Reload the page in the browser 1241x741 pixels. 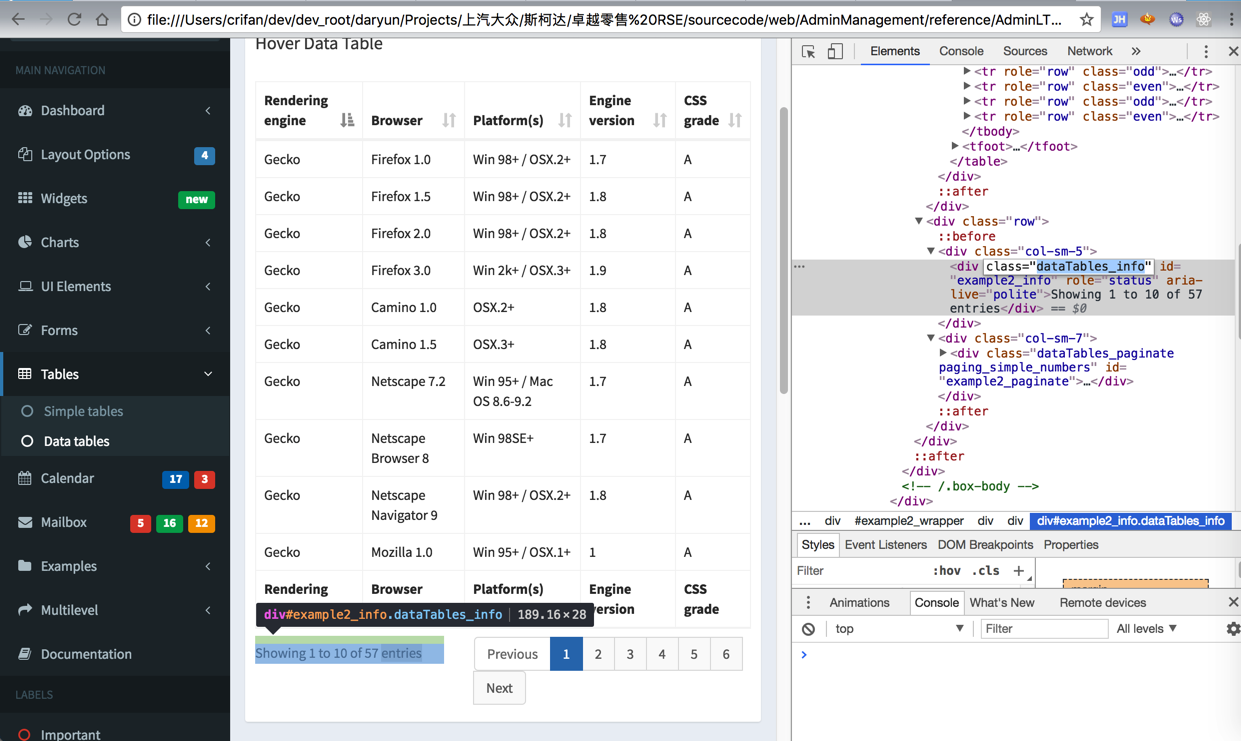74,19
